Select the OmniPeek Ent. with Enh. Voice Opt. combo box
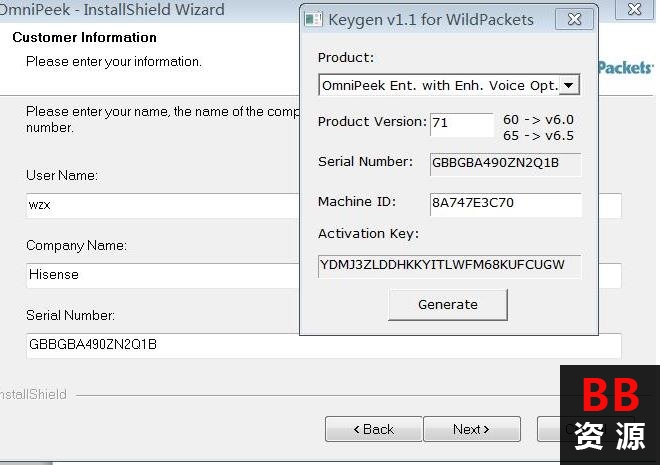The height and width of the screenshot is (465, 660). coord(449,85)
